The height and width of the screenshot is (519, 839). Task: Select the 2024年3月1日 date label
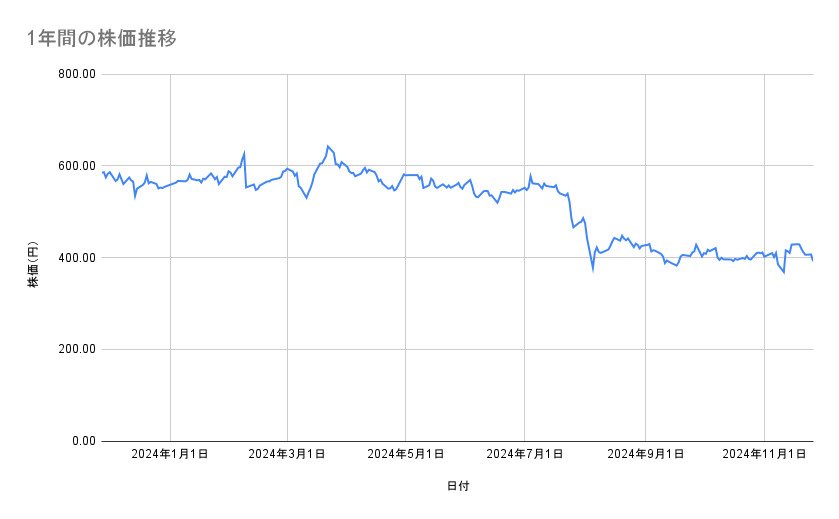(x=288, y=455)
